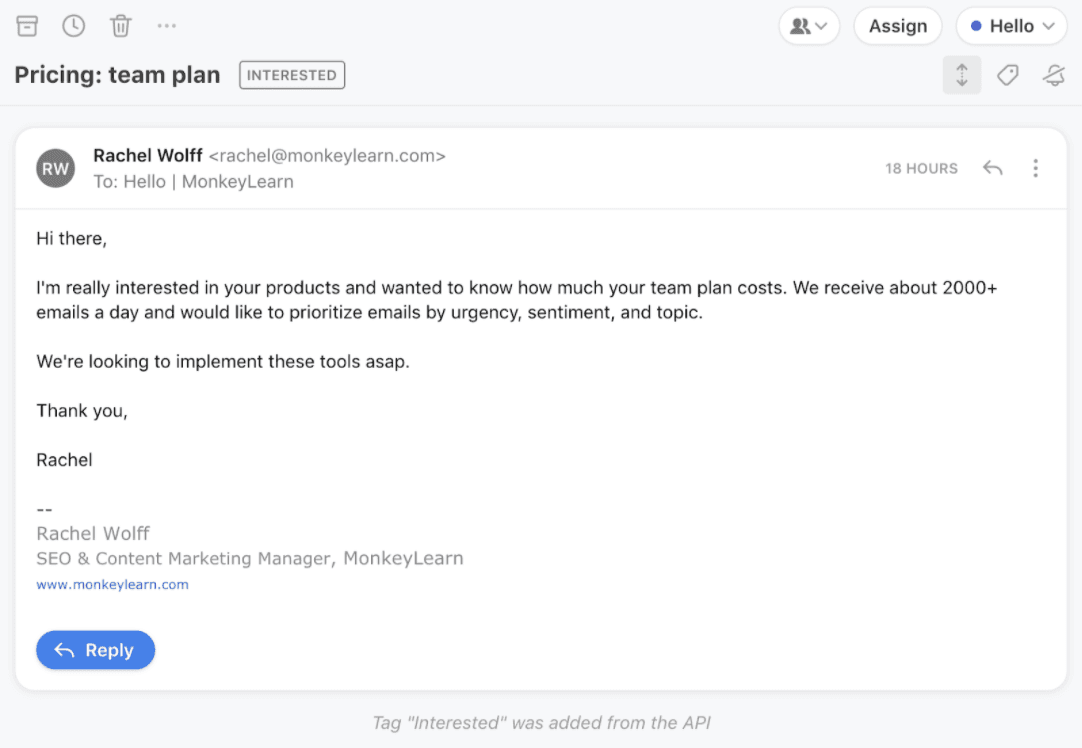
Task: Delete the conversation with the trash icon
Action: point(121,26)
